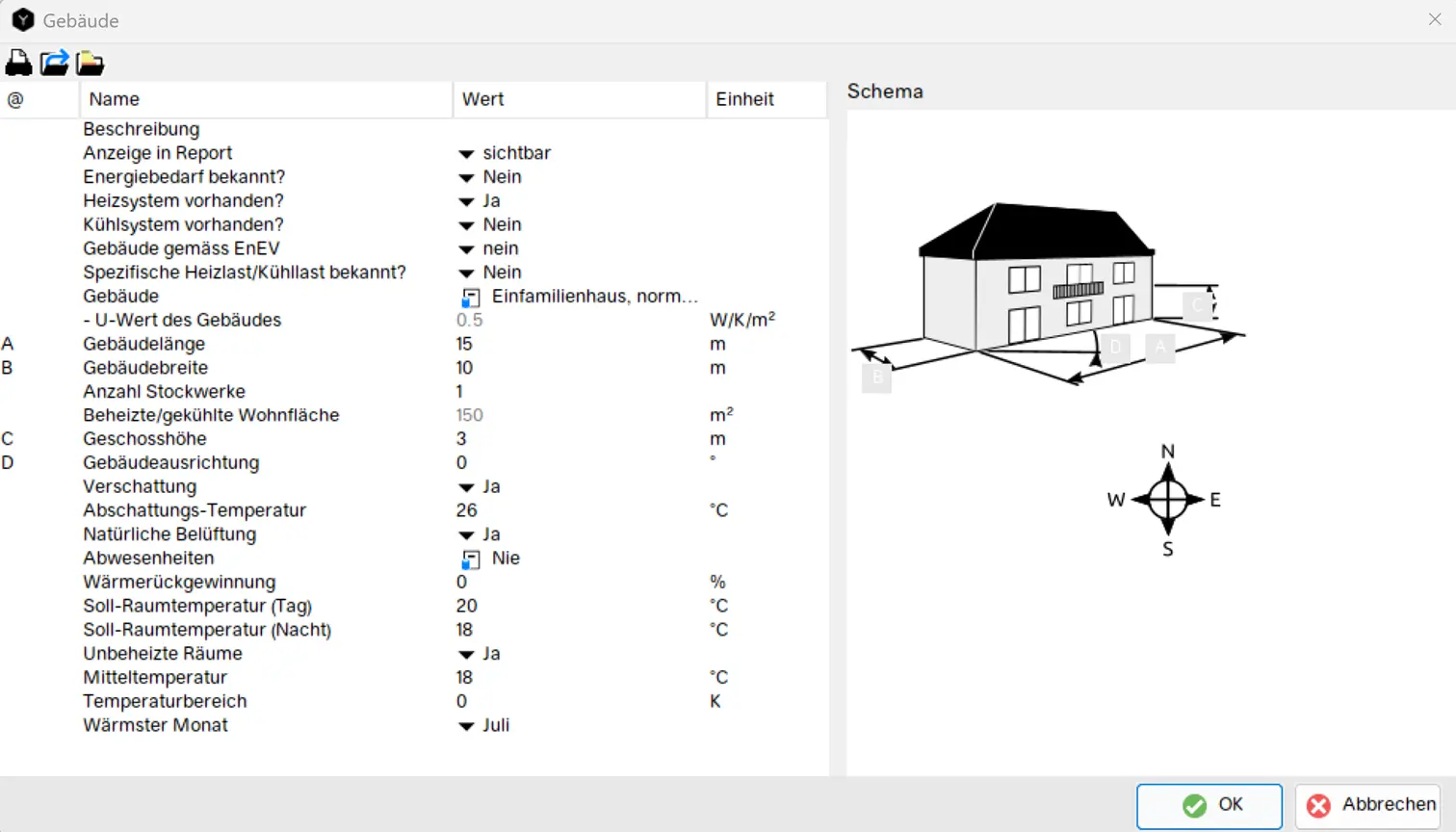
Task: Click the Gebäudelänge value field
Action: click(465, 345)
